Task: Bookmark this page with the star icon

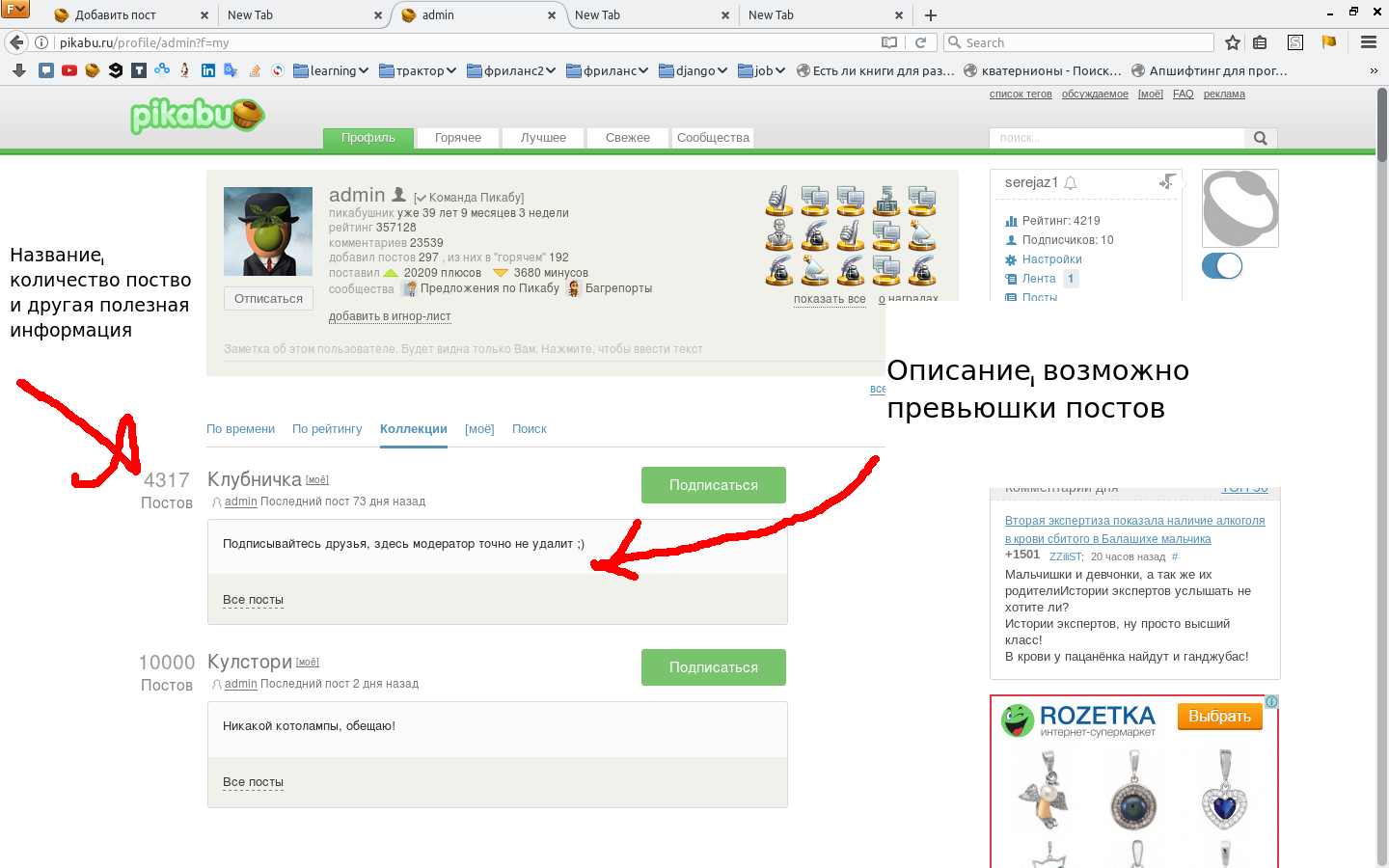Action: (1232, 42)
